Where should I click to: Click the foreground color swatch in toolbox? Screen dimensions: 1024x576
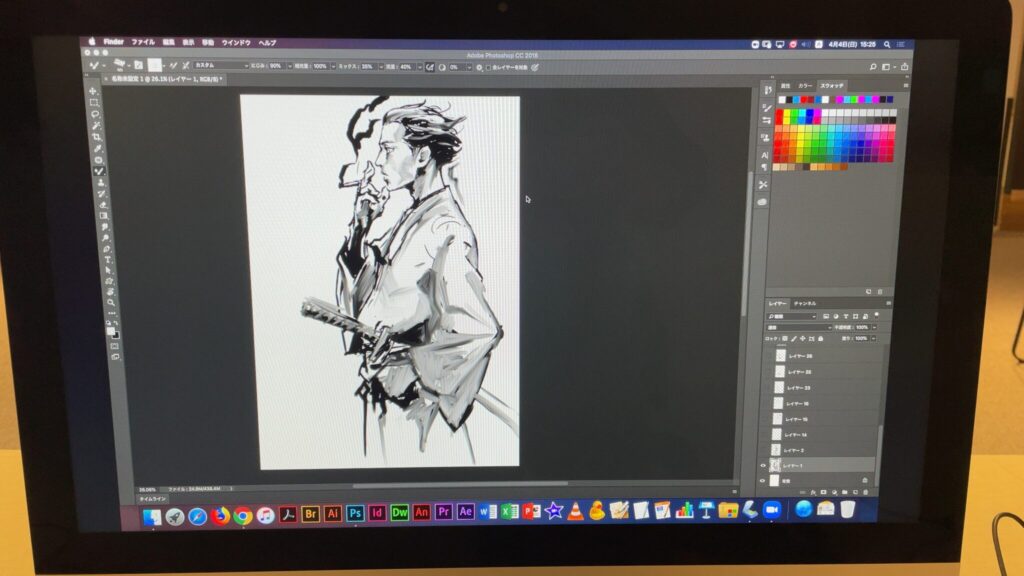pos(110,331)
